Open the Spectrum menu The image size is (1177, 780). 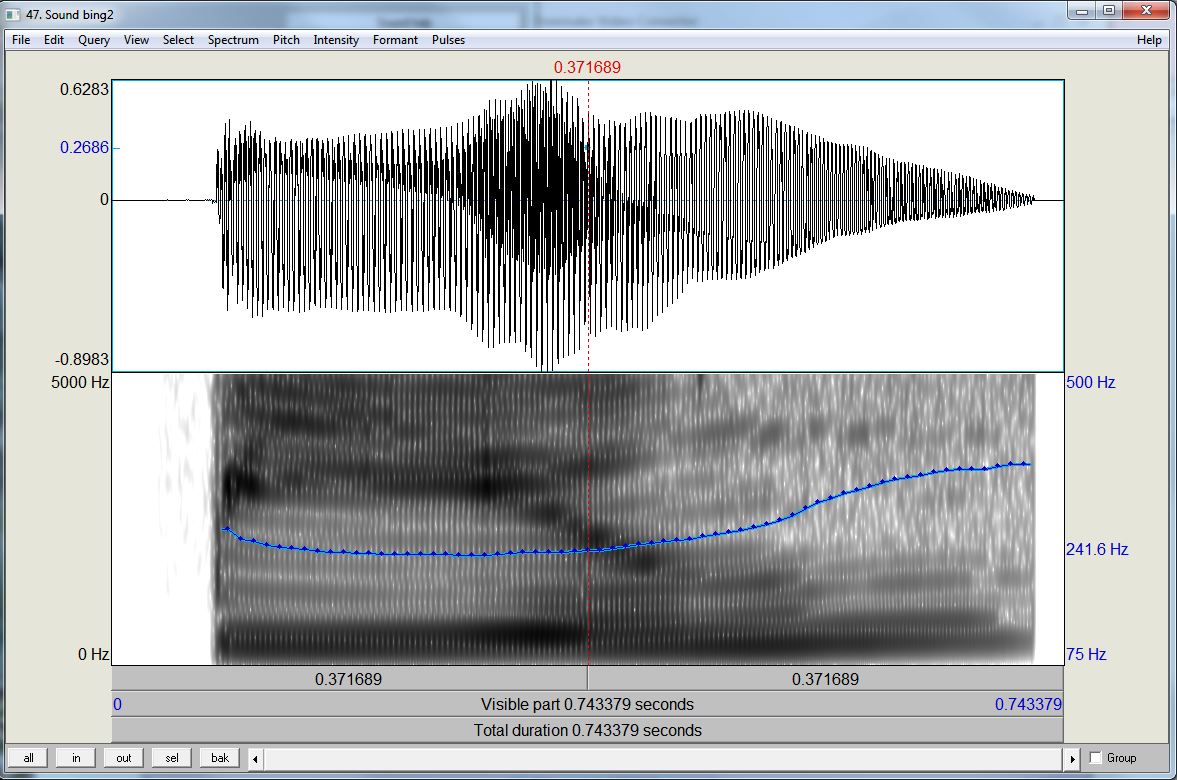point(233,40)
